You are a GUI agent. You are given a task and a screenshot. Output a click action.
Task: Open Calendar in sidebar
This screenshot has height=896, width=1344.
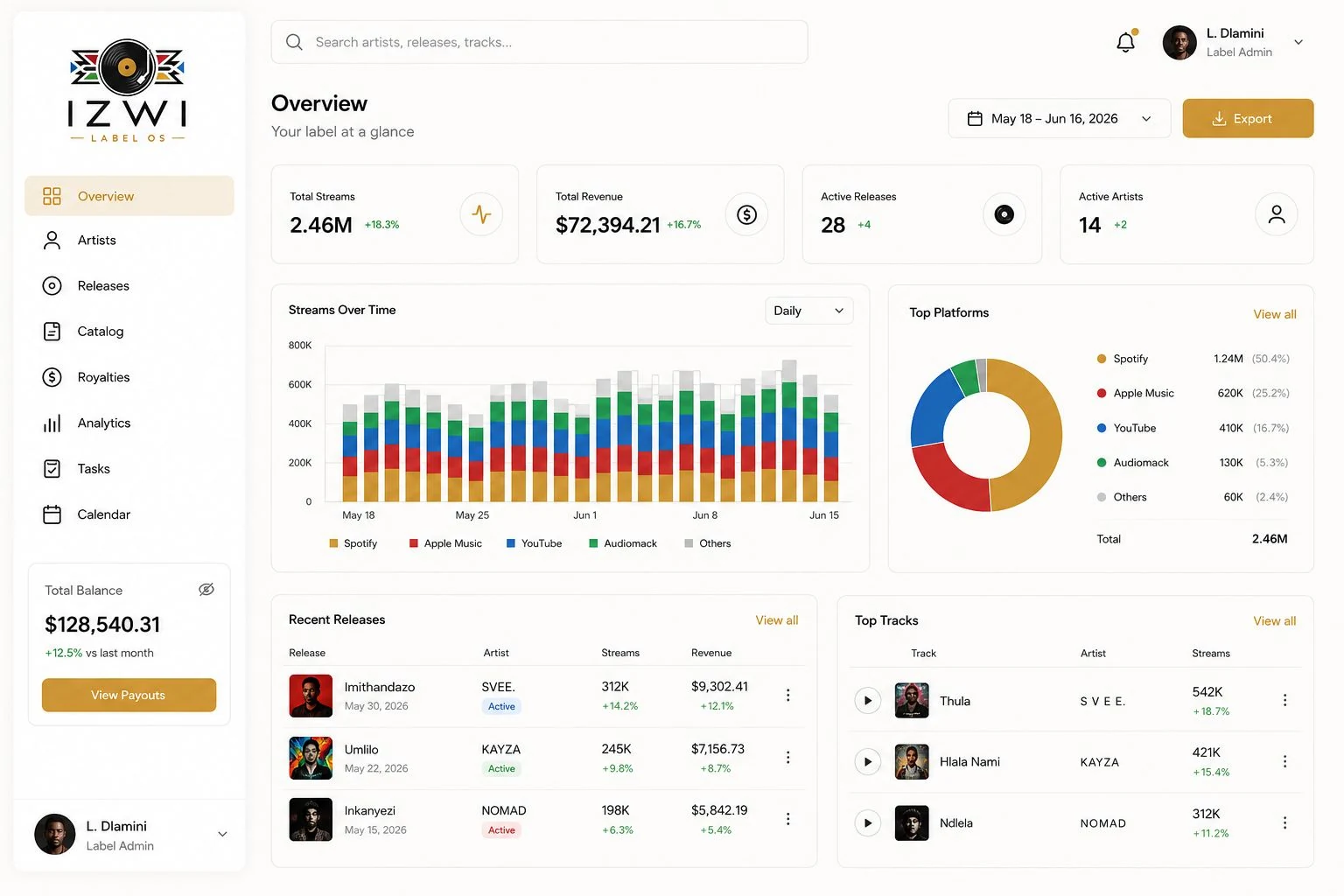coord(129,514)
